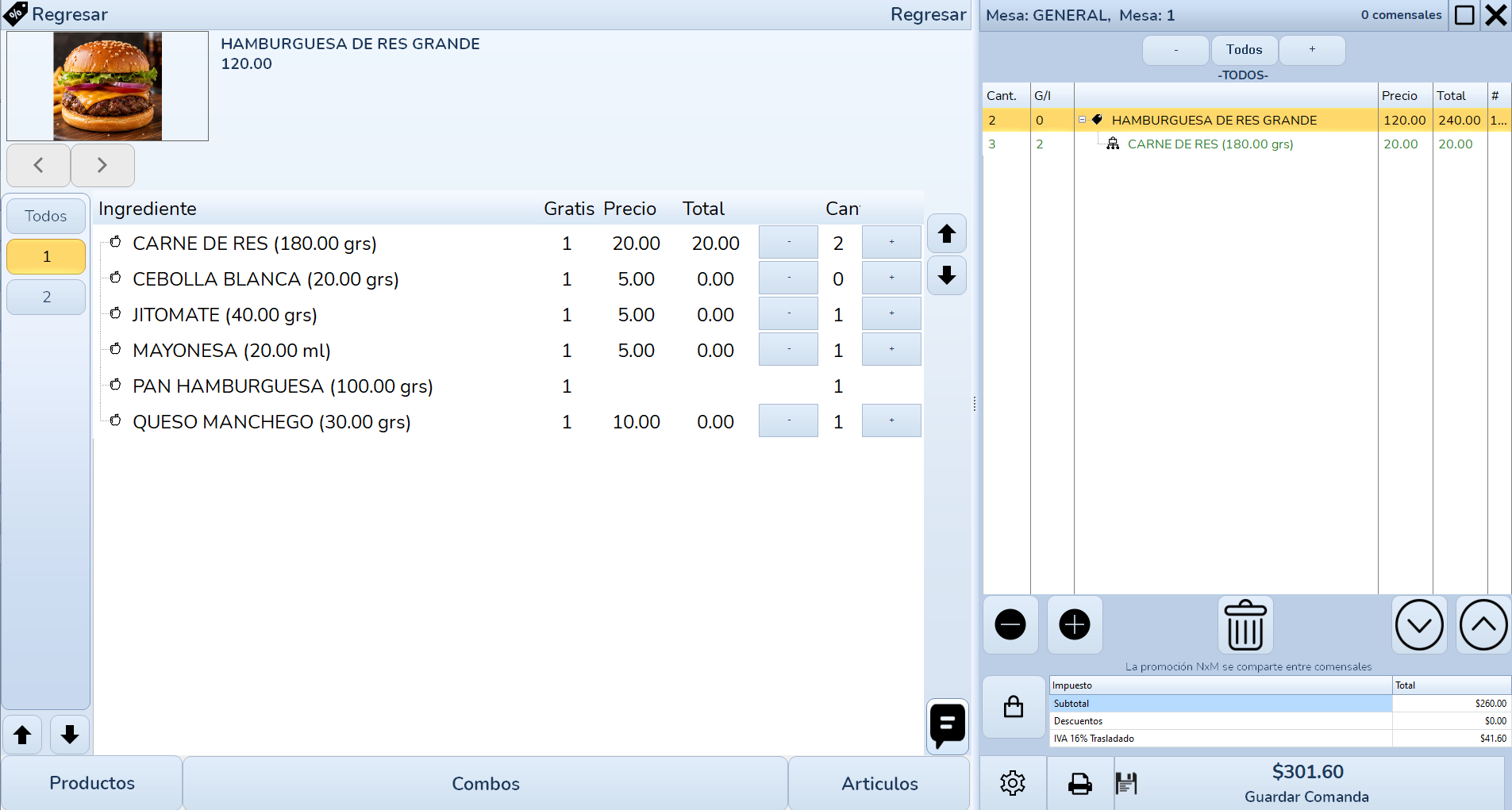Open the comment note icon

948,726
